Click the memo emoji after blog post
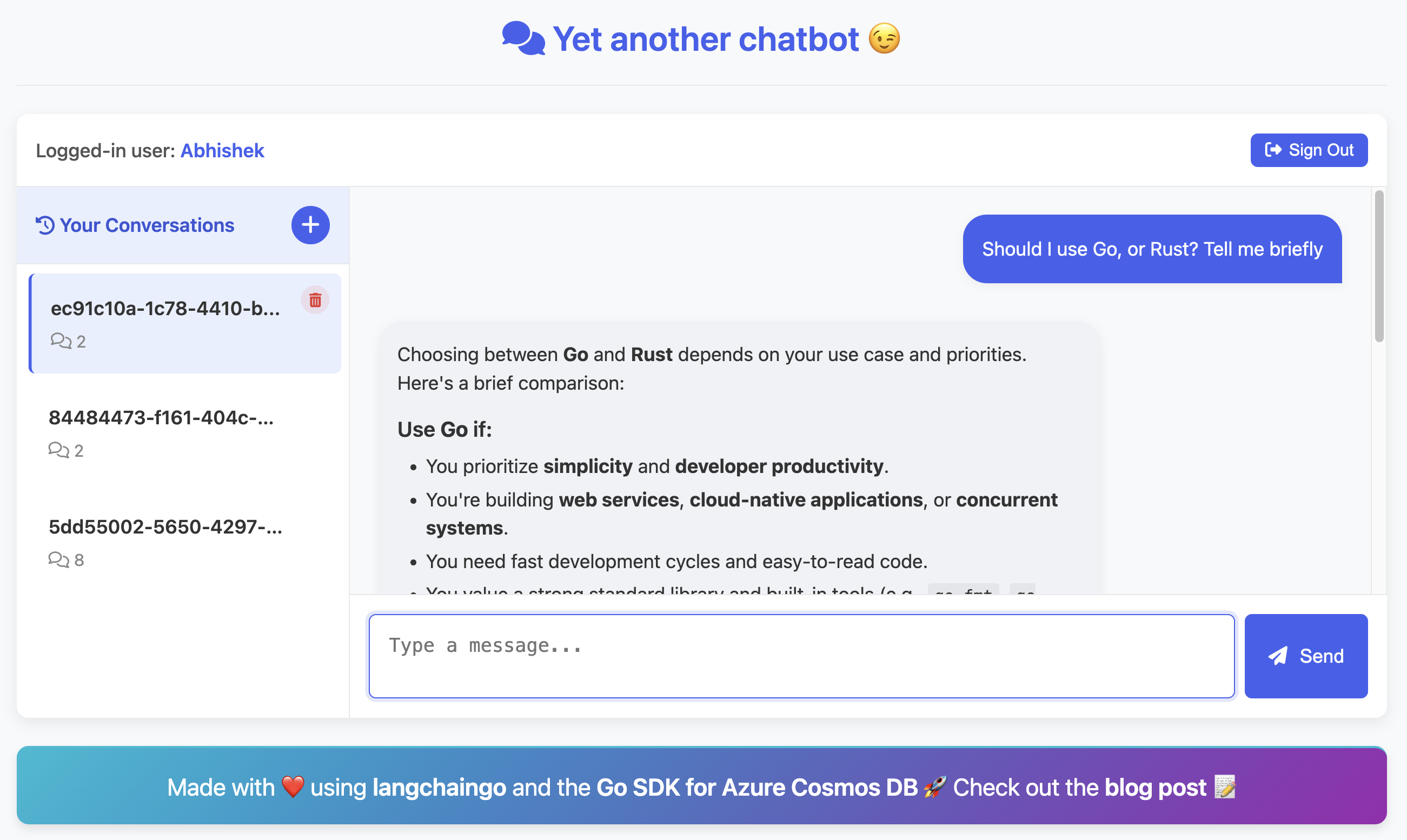The image size is (1407, 840). 1225,787
